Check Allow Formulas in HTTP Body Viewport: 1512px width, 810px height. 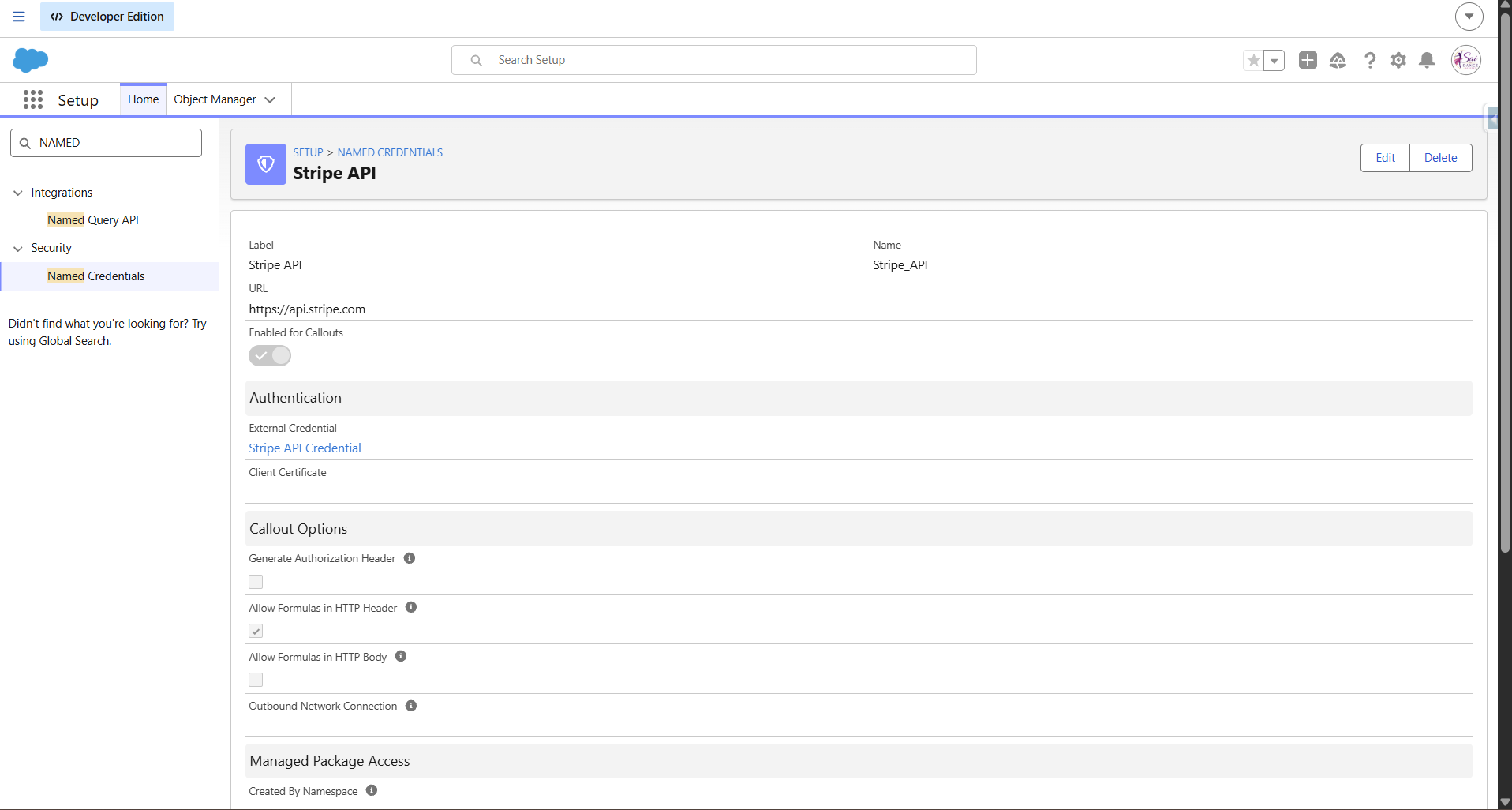click(256, 680)
